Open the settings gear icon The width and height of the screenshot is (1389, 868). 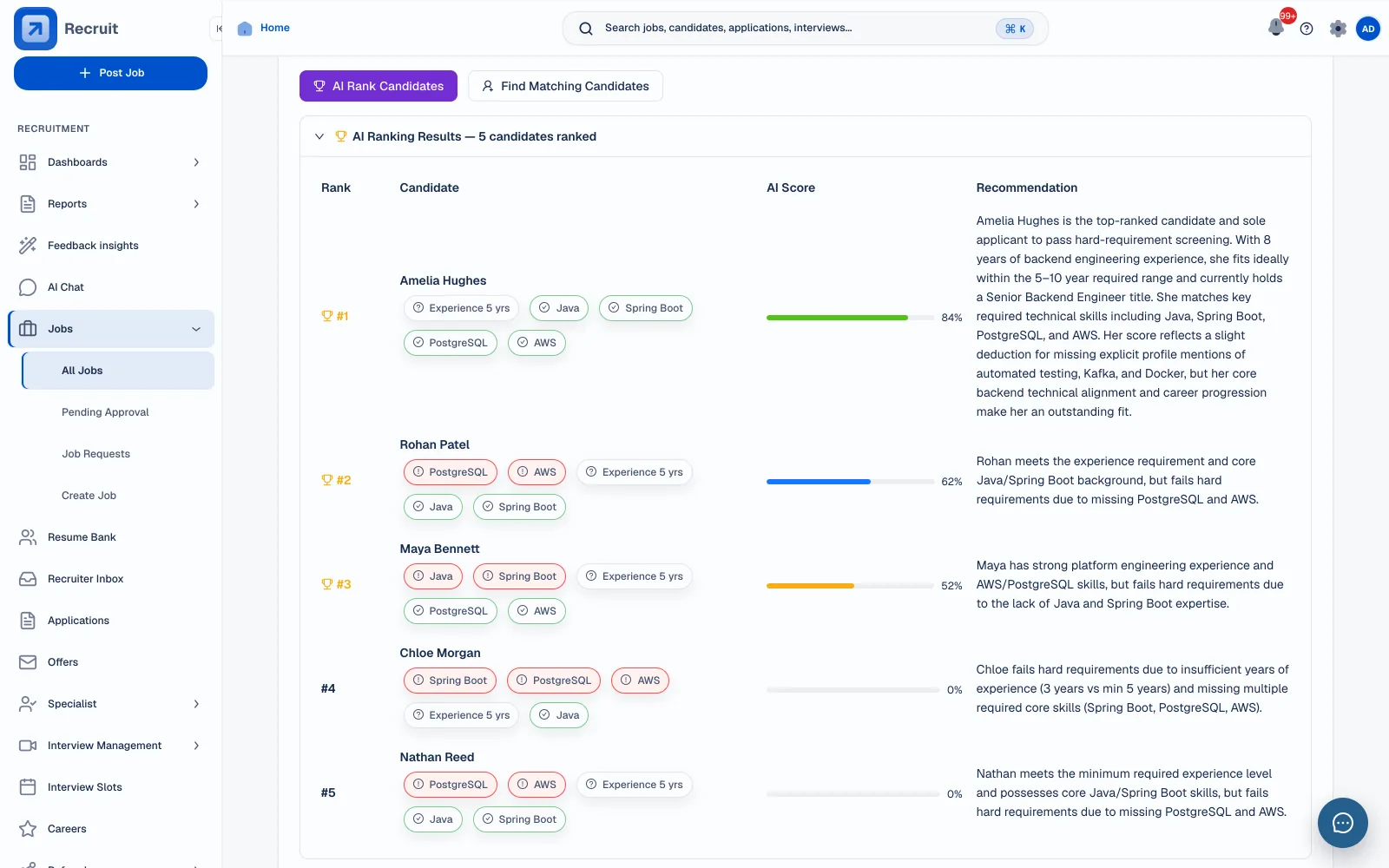[x=1338, y=29]
